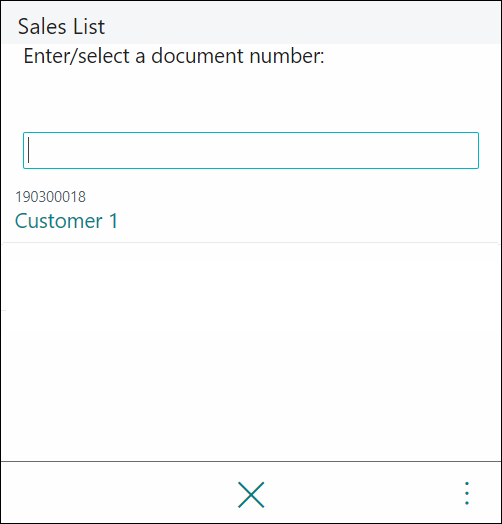
Task: Click the empty area below the Customer 1 row
Action: 251,351
